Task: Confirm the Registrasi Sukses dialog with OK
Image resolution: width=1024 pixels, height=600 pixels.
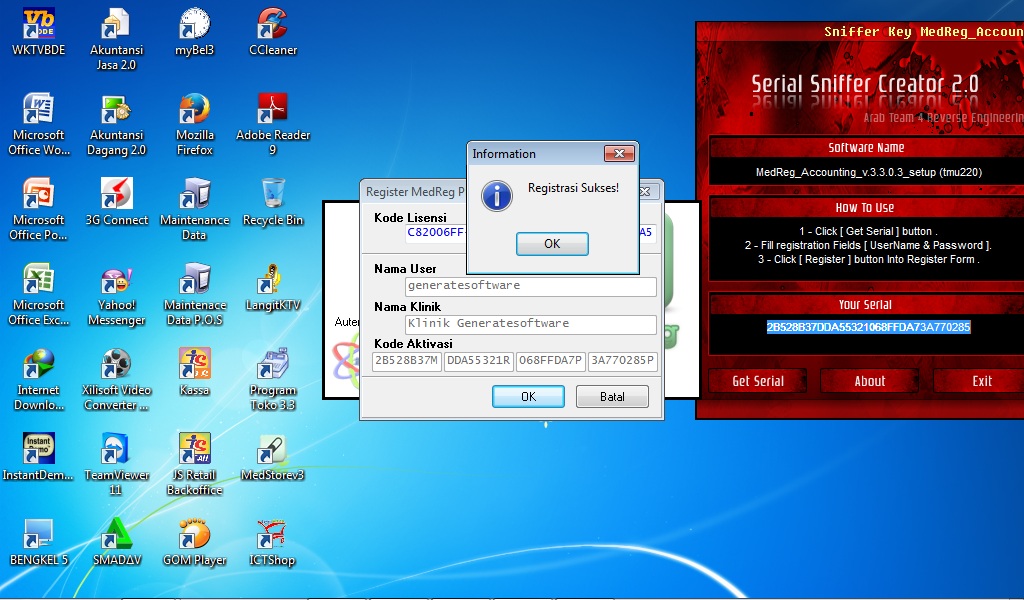Action: coord(552,244)
